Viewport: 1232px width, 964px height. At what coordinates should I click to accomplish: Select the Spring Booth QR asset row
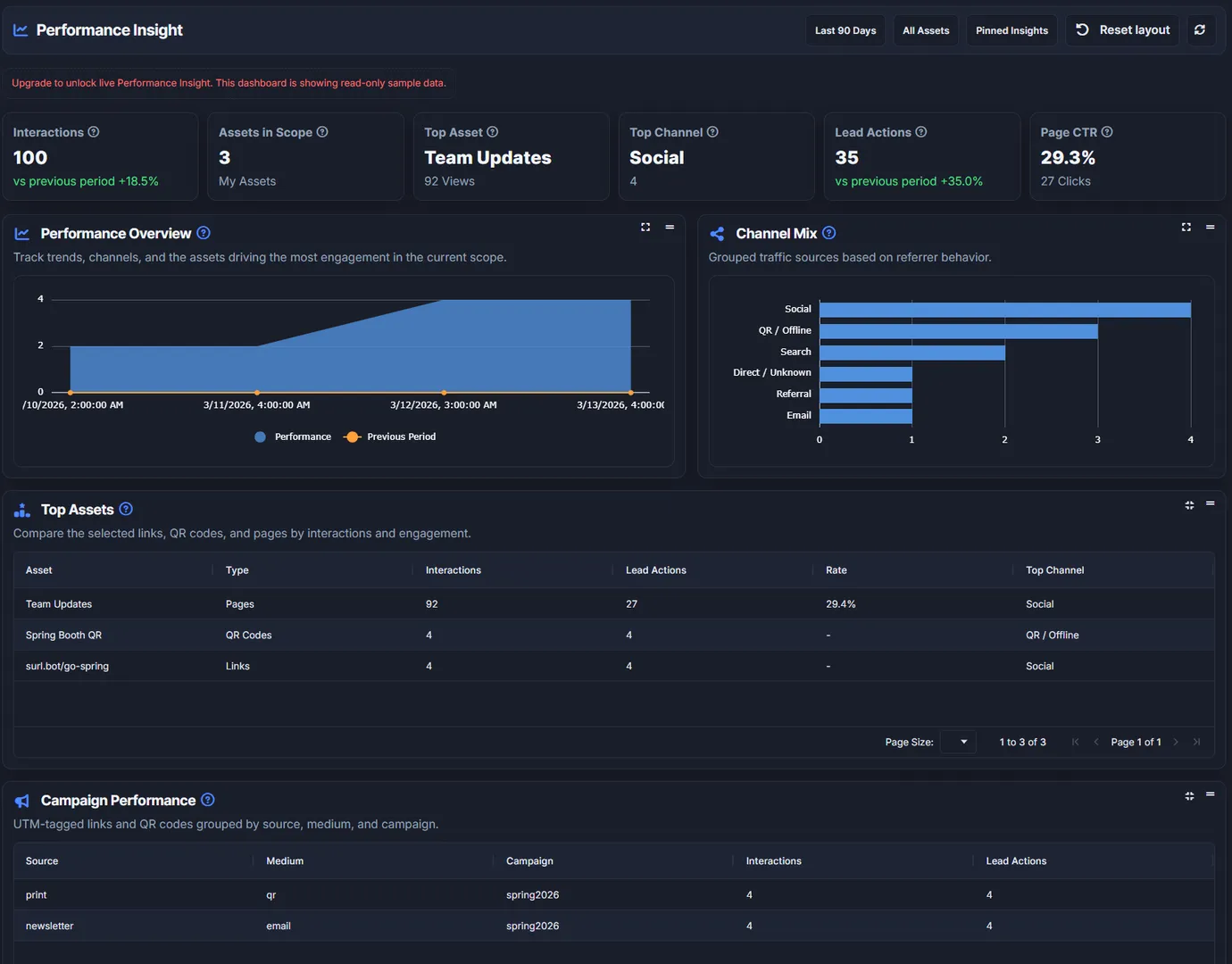[614, 636]
